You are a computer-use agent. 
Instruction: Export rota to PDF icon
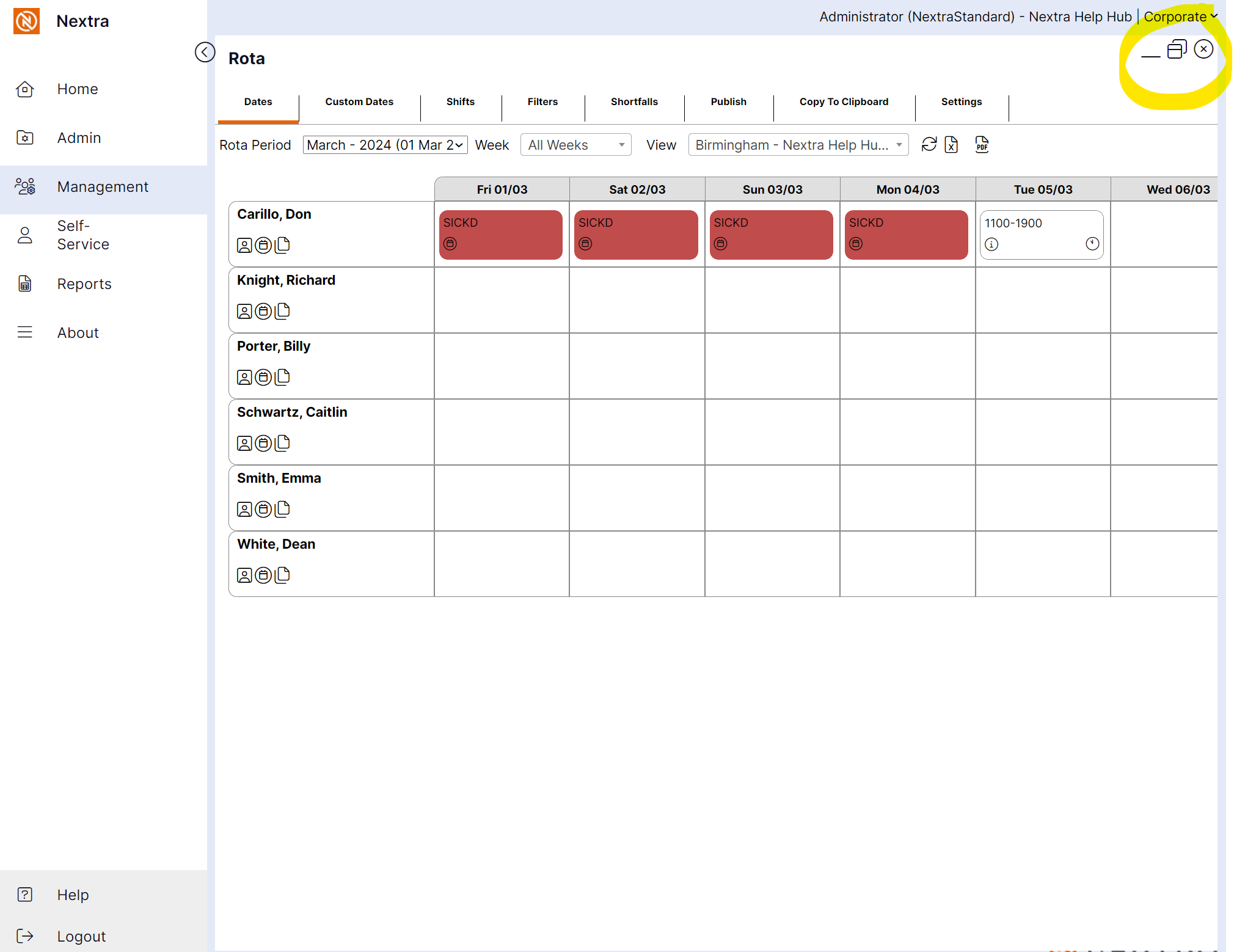click(x=982, y=145)
